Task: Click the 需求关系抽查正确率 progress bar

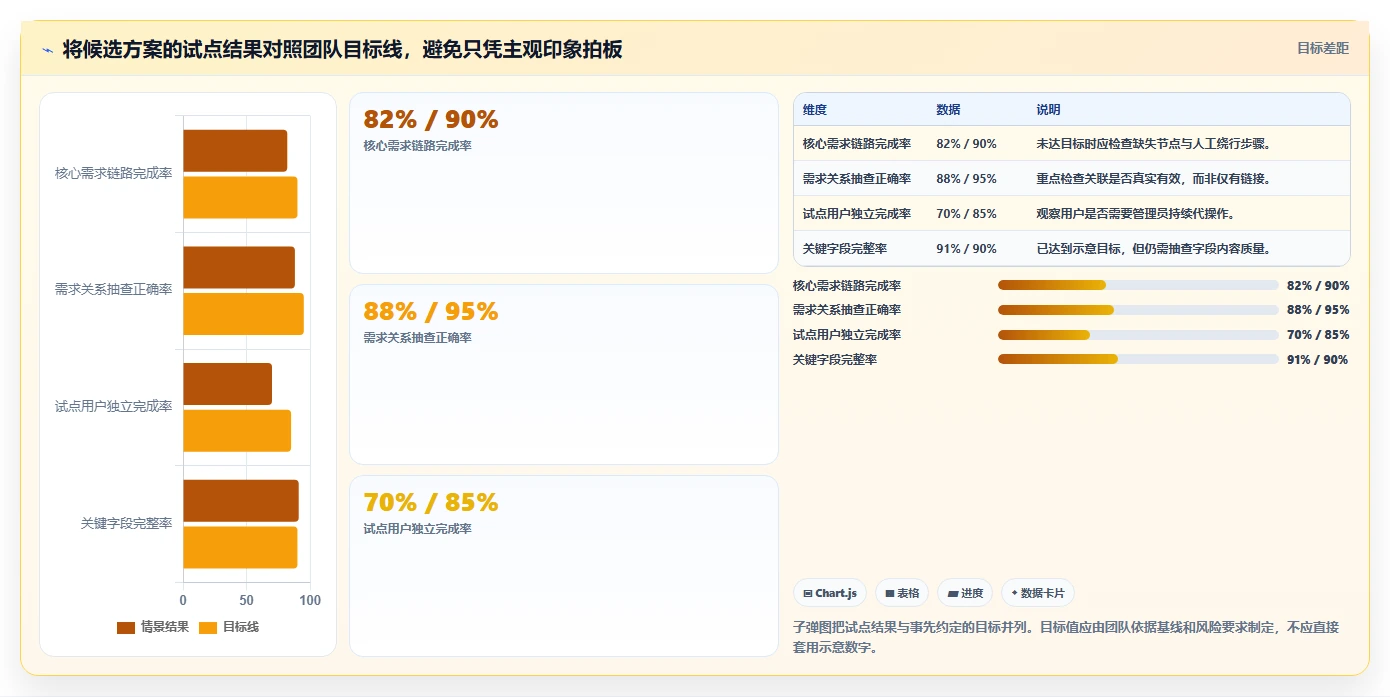Action: click(1138, 310)
